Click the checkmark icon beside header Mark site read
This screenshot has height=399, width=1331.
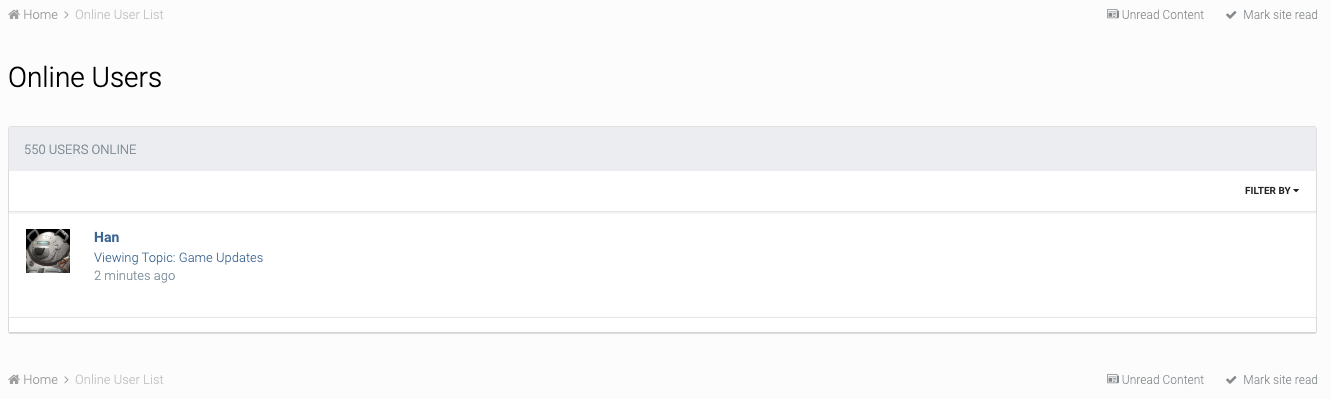coord(1231,15)
